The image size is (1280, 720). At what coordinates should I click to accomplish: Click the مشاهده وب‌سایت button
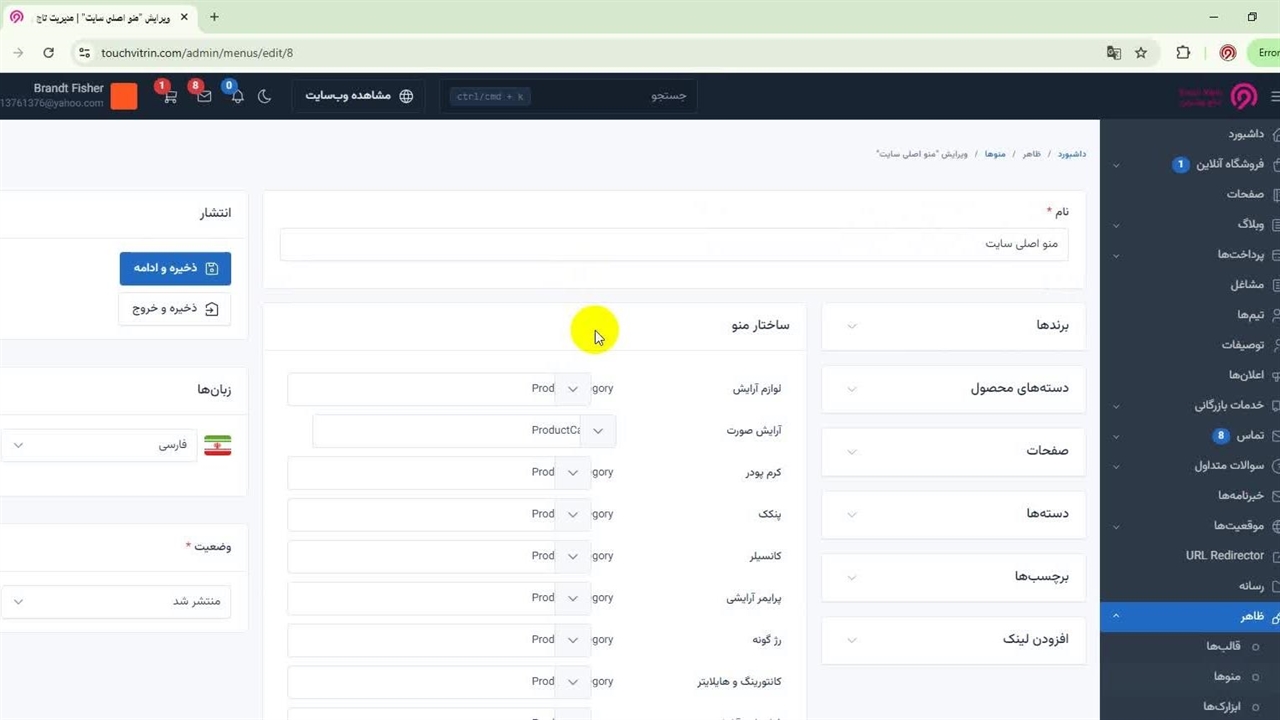coord(358,96)
